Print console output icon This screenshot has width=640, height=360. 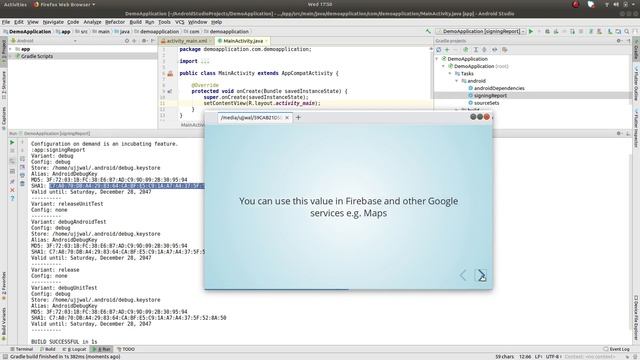pos(22,176)
